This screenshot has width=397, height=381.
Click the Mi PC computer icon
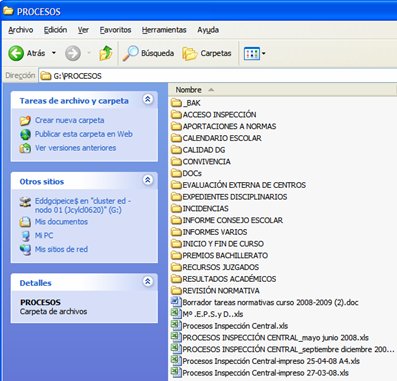coord(25,236)
